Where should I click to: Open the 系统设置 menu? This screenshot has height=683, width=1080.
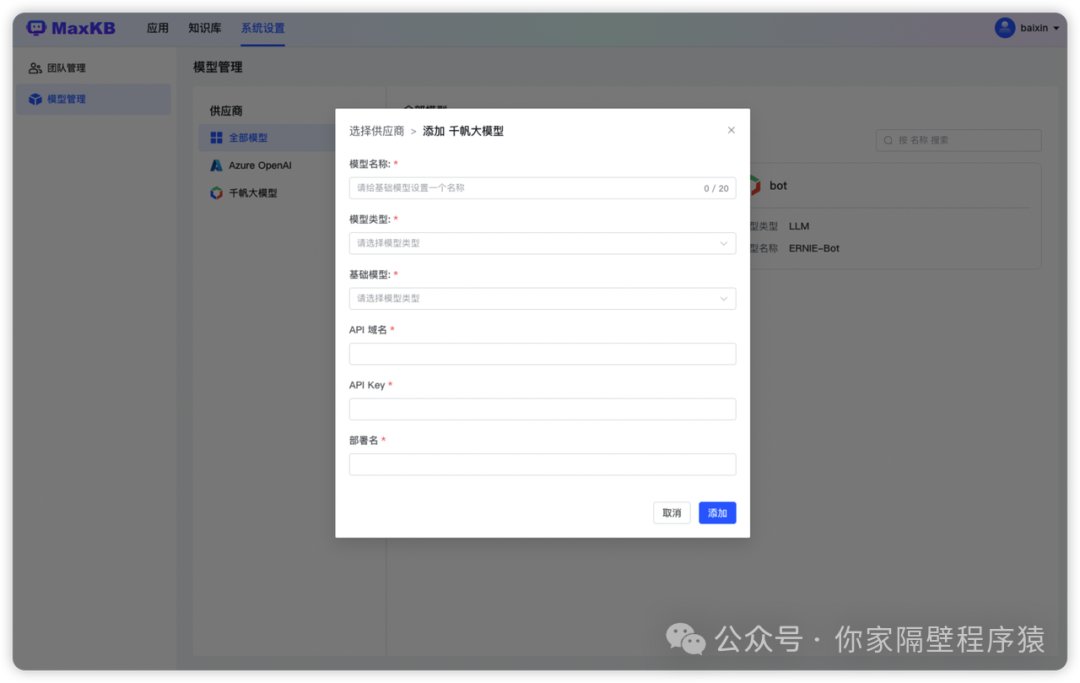click(x=262, y=27)
